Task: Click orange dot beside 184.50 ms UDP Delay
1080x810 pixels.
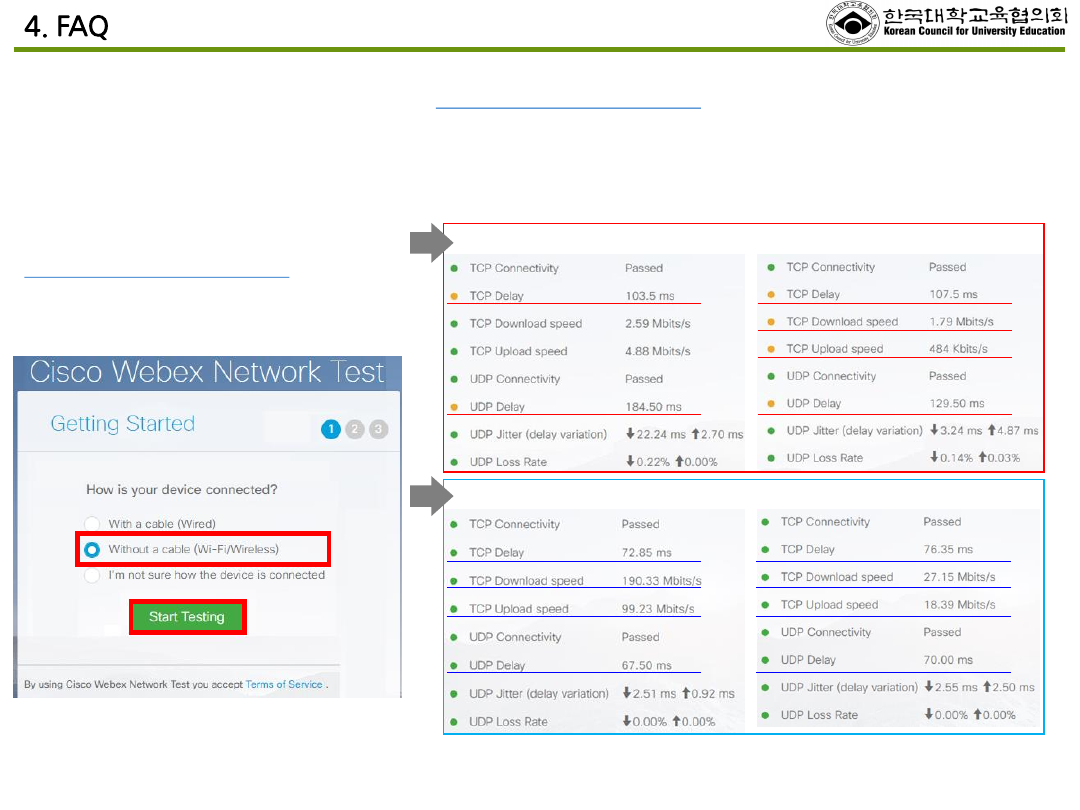Action: [454, 407]
